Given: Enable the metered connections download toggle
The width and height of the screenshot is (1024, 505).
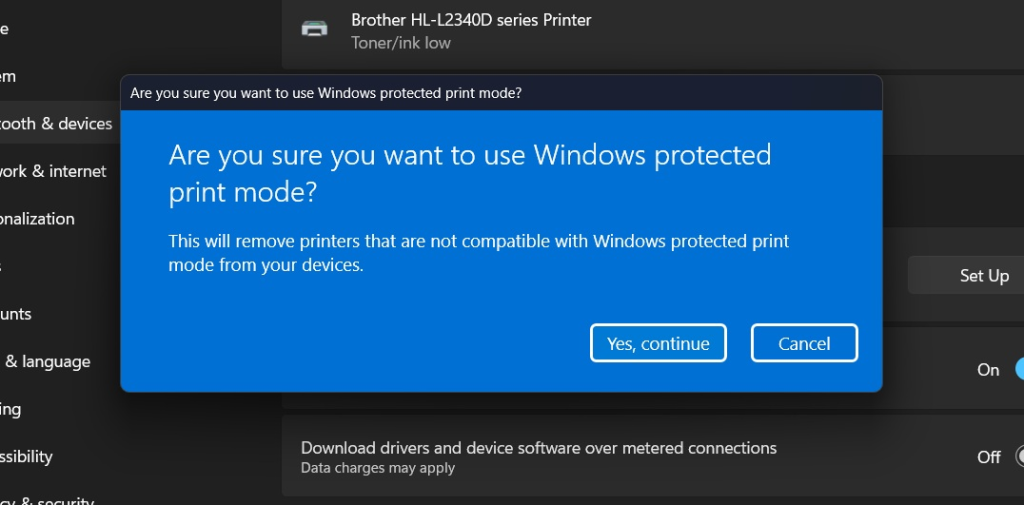Looking at the screenshot, I should click(1019, 456).
